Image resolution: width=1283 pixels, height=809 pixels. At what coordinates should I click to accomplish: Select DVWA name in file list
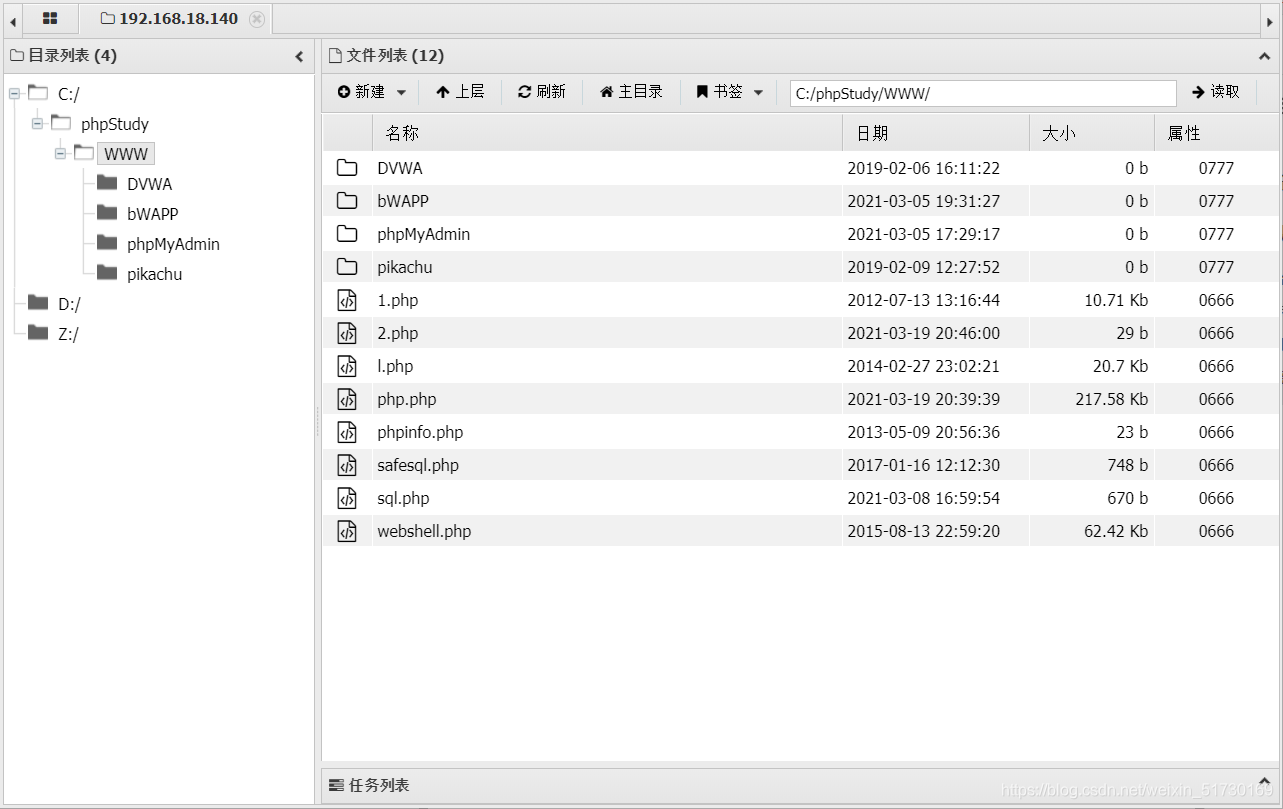[x=400, y=168]
